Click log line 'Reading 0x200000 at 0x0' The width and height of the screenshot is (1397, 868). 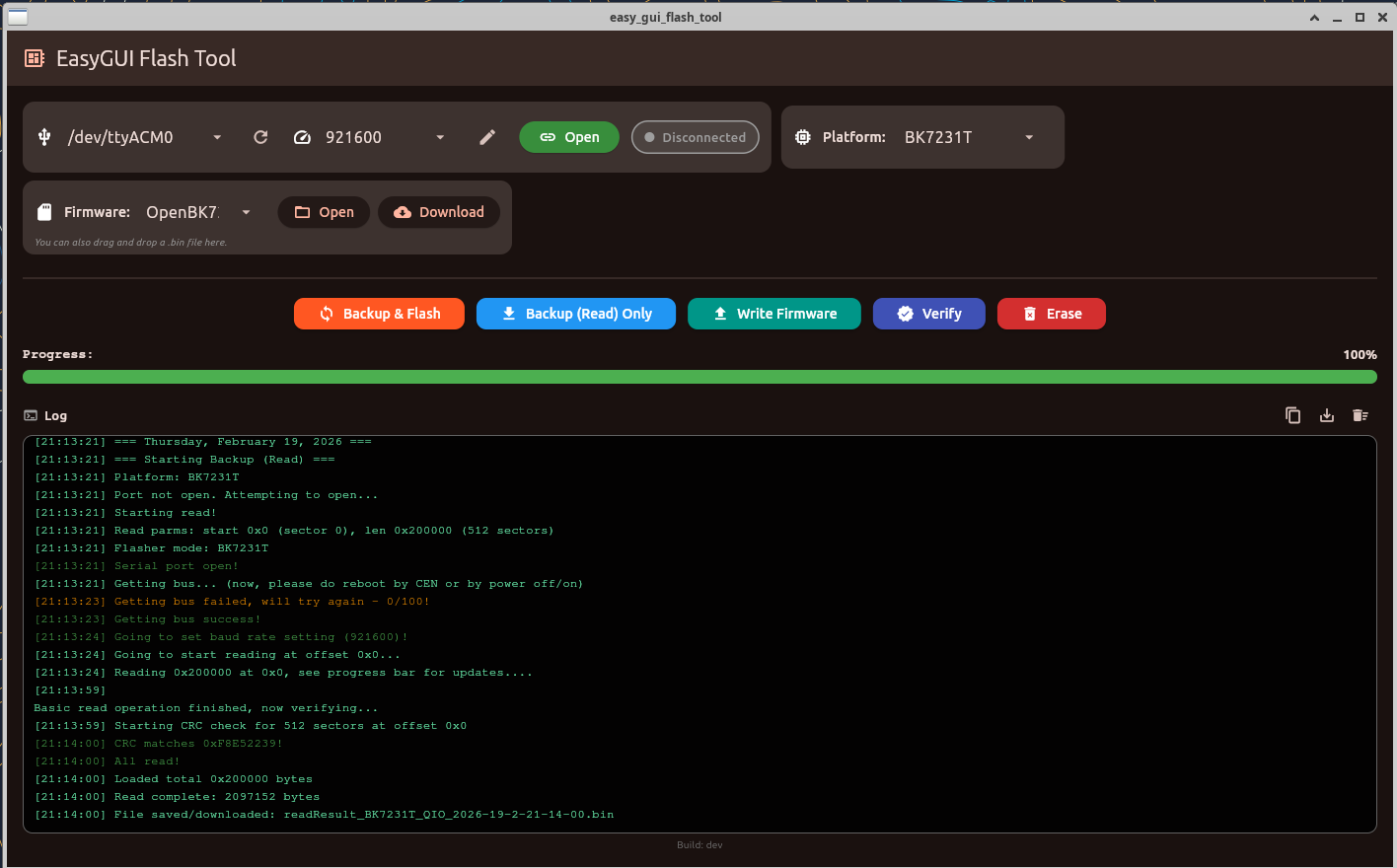pos(283,673)
